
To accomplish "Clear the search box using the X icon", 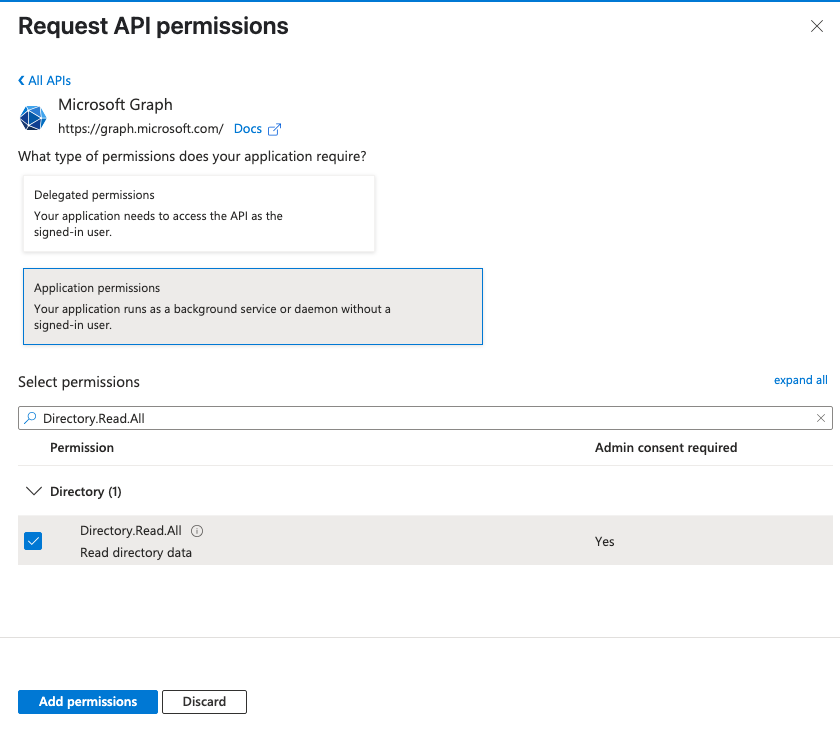I will pos(823,418).
